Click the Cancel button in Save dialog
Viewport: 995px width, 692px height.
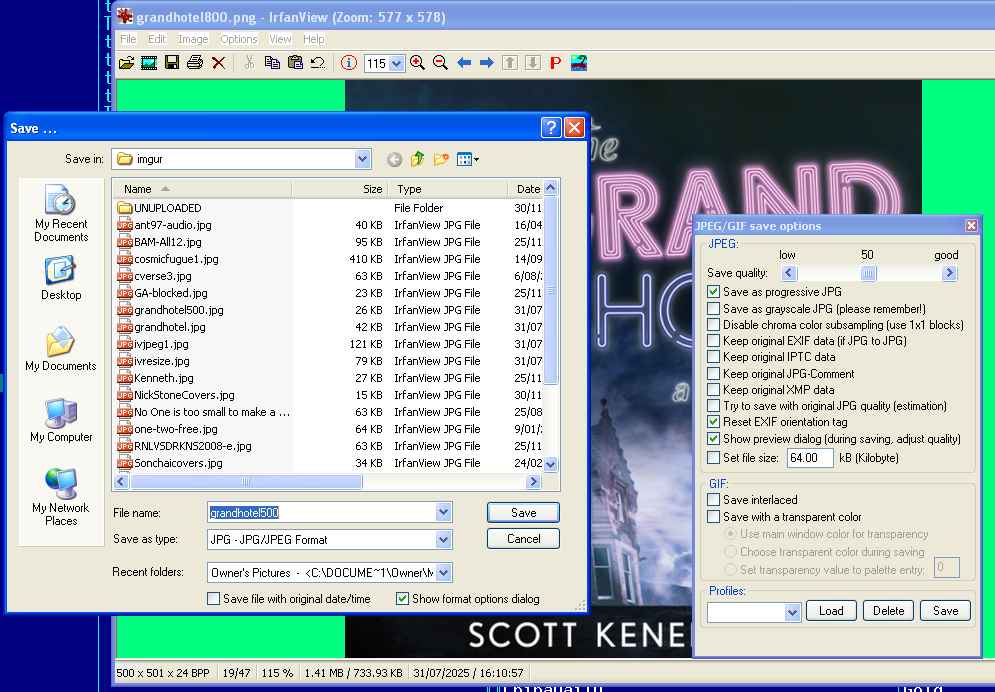[x=524, y=539]
